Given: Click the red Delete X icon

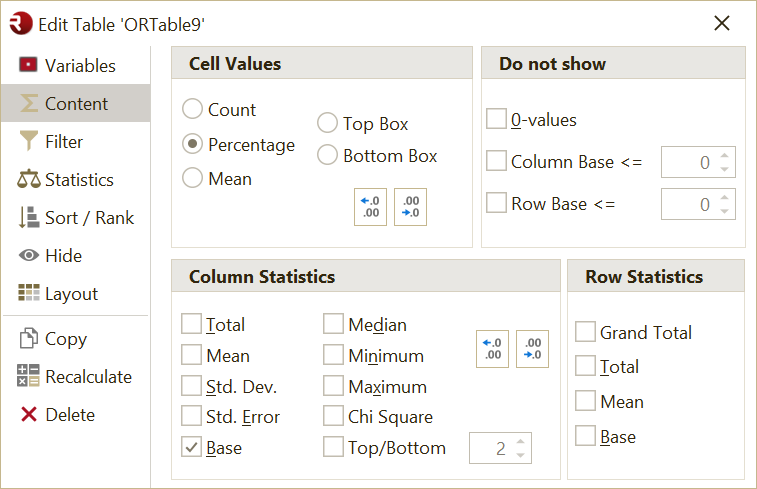Looking at the screenshot, I should point(28,415).
